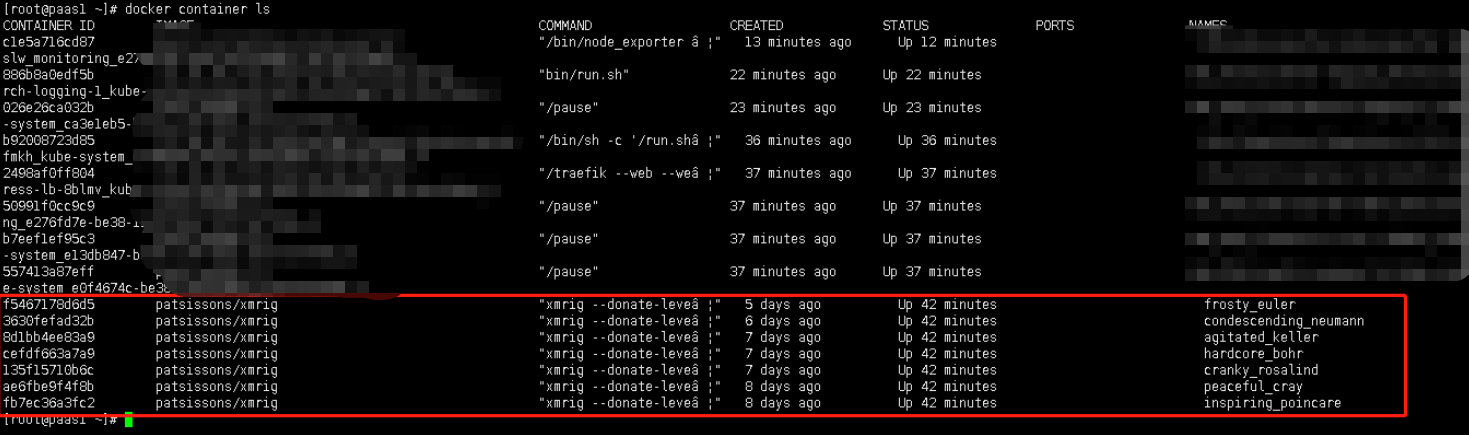Click container ID f5467178d6d5
Screen dimensions: 1469x435
point(49,305)
